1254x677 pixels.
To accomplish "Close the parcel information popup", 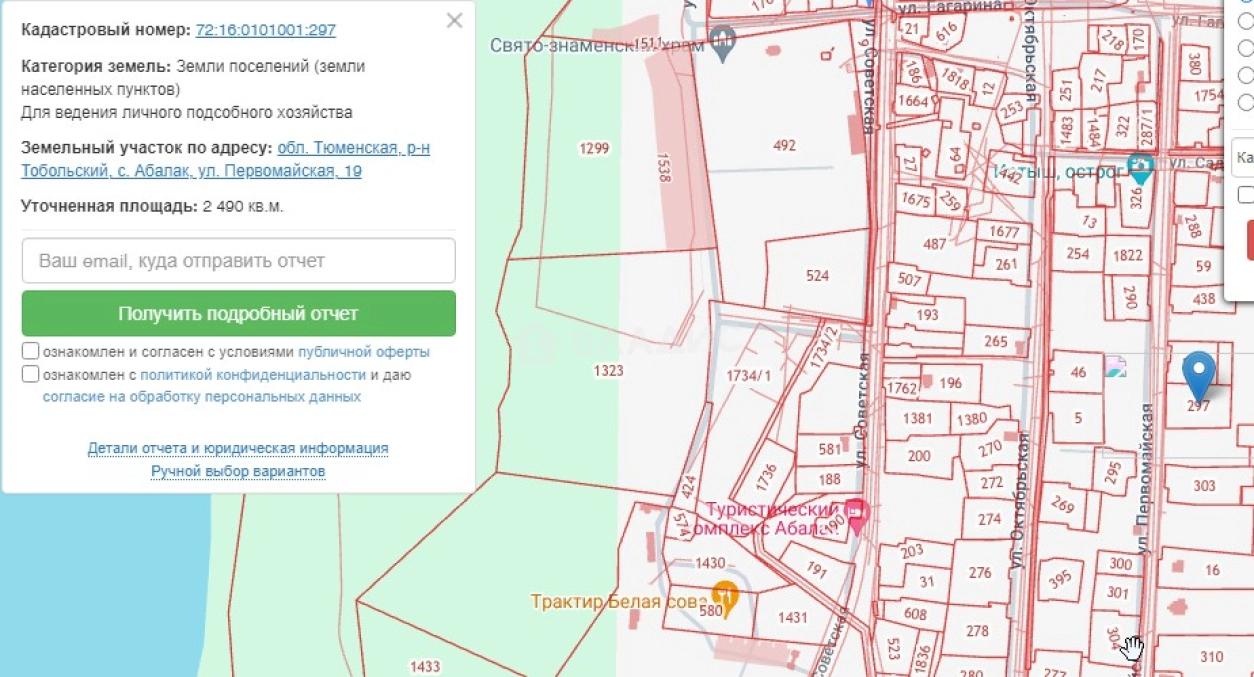I will (x=454, y=21).
